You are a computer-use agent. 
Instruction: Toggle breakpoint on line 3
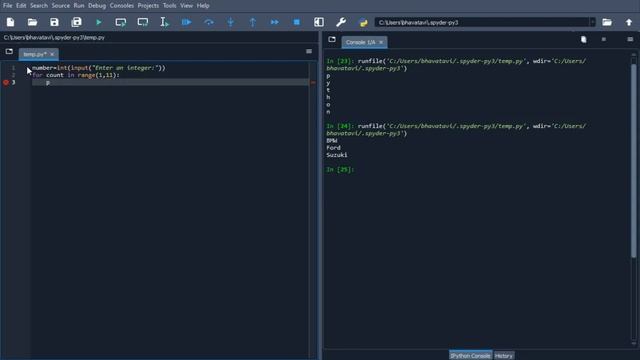(6, 82)
